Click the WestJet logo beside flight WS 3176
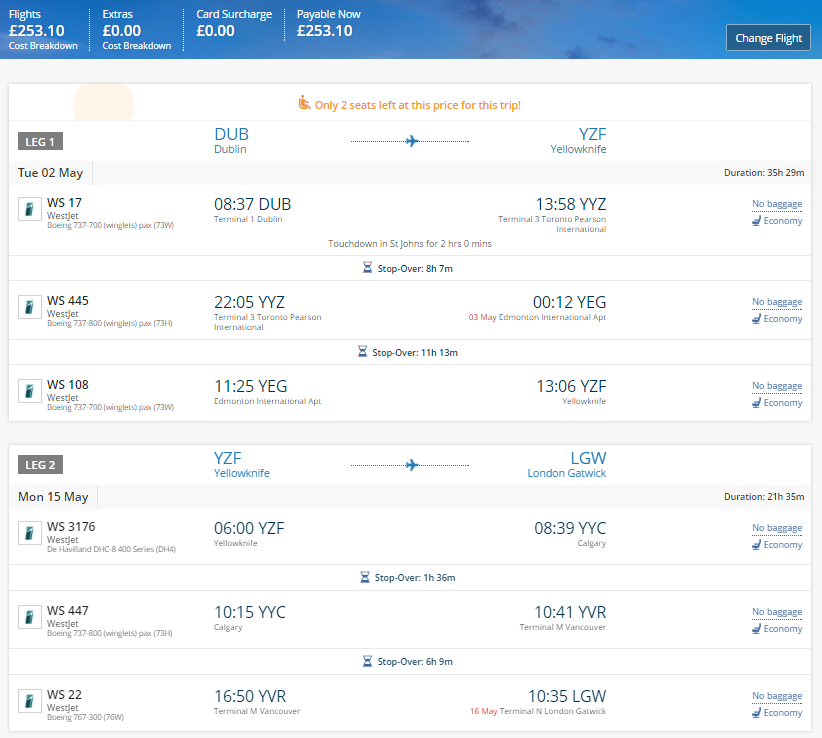The image size is (822, 738). click(29, 533)
